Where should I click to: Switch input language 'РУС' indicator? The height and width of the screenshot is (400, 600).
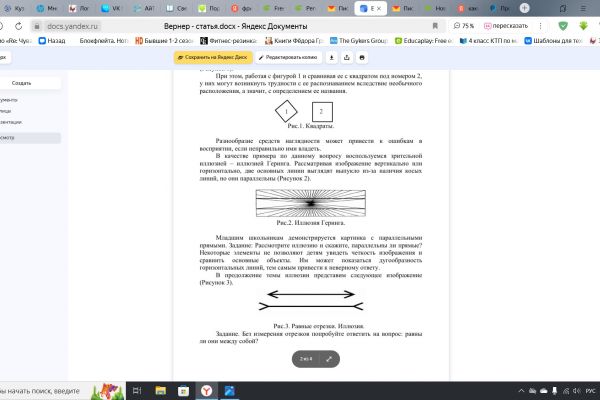click(590, 391)
